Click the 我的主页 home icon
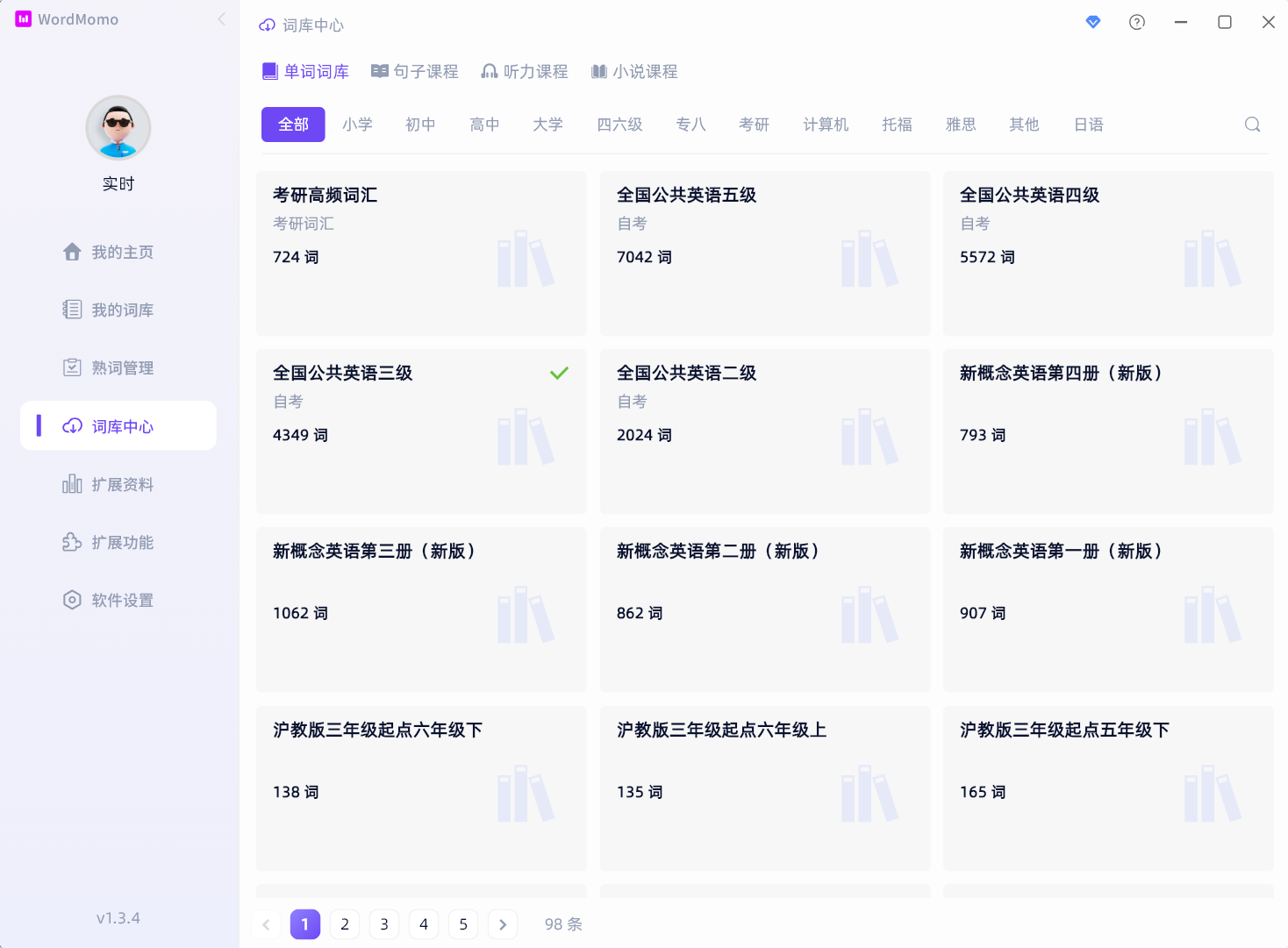 coord(72,253)
